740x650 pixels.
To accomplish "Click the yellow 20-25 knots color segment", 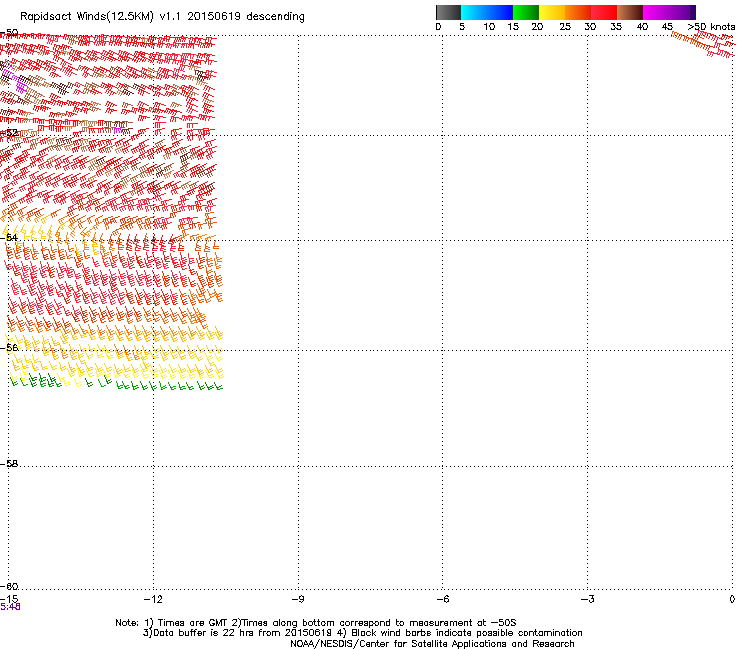I will (x=552, y=12).
